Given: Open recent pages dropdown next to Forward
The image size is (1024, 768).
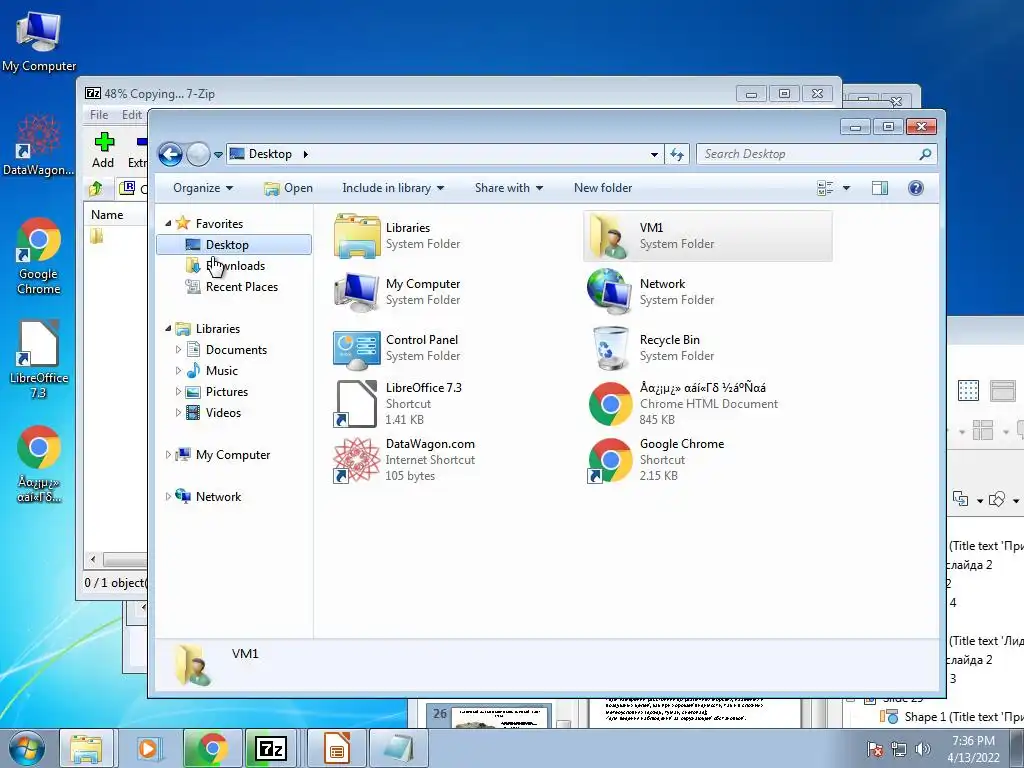Looking at the screenshot, I should (x=218, y=155).
